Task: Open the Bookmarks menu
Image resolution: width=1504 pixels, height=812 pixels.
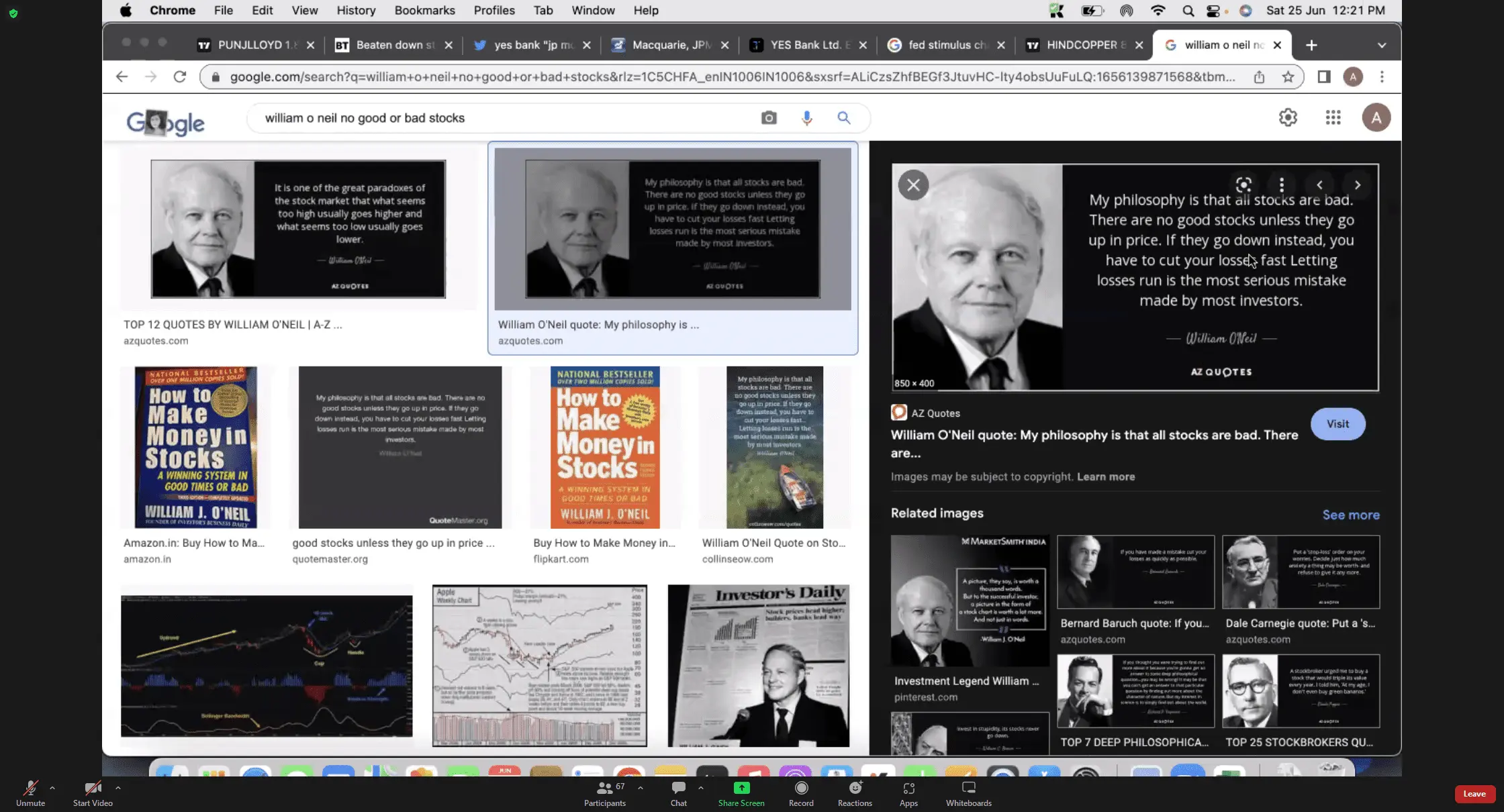Action: (x=424, y=10)
